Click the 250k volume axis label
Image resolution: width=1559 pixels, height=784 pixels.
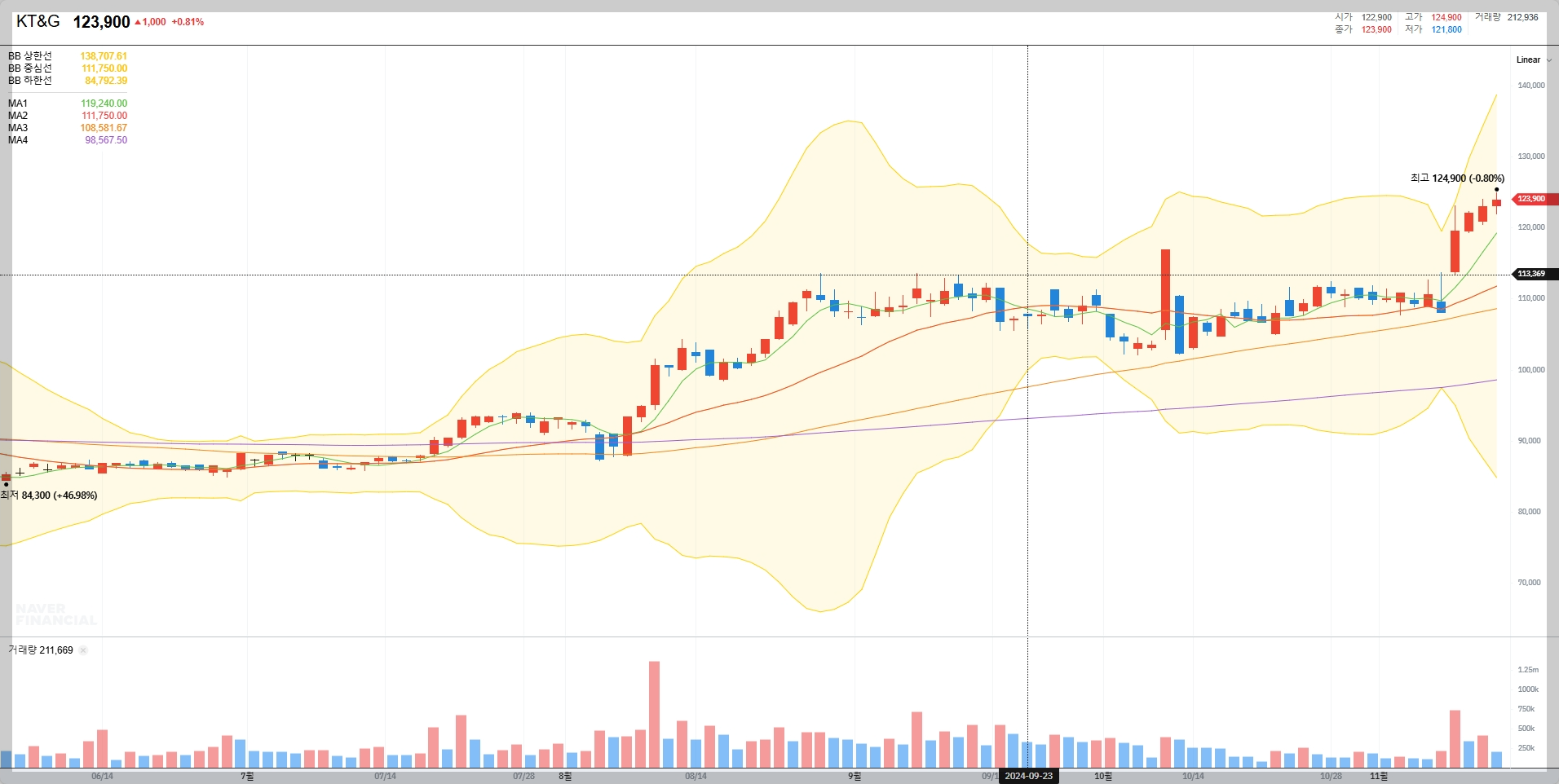point(1526,748)
